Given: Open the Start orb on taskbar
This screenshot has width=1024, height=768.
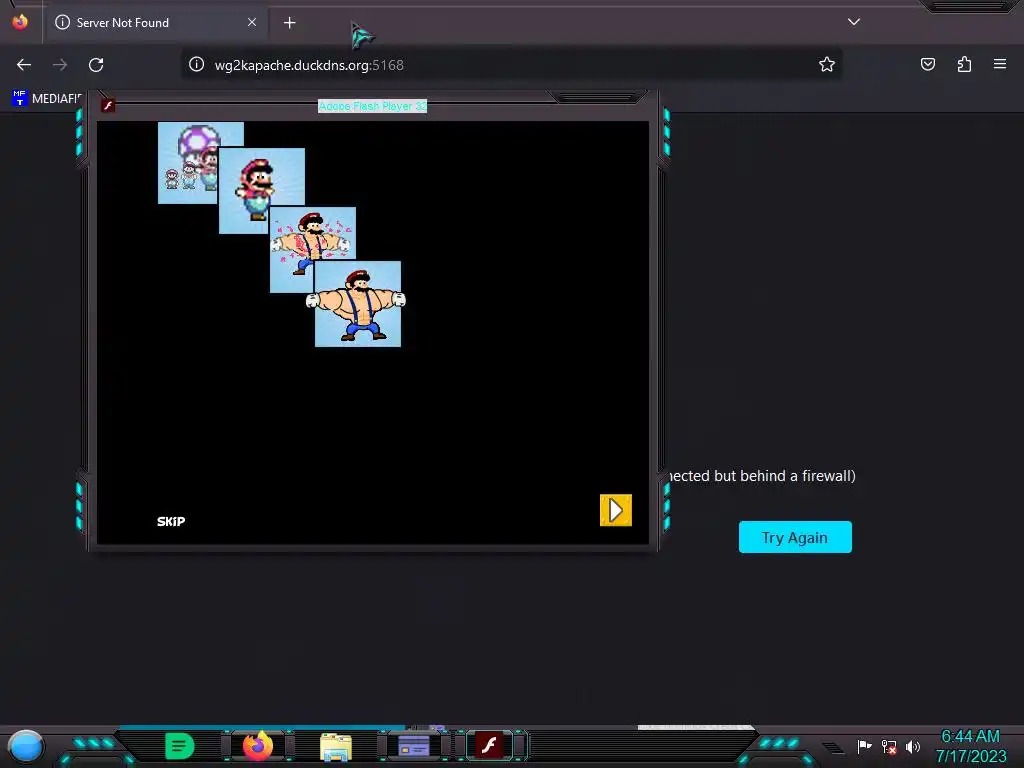Looking at the screenshot, I should point(26,747).
